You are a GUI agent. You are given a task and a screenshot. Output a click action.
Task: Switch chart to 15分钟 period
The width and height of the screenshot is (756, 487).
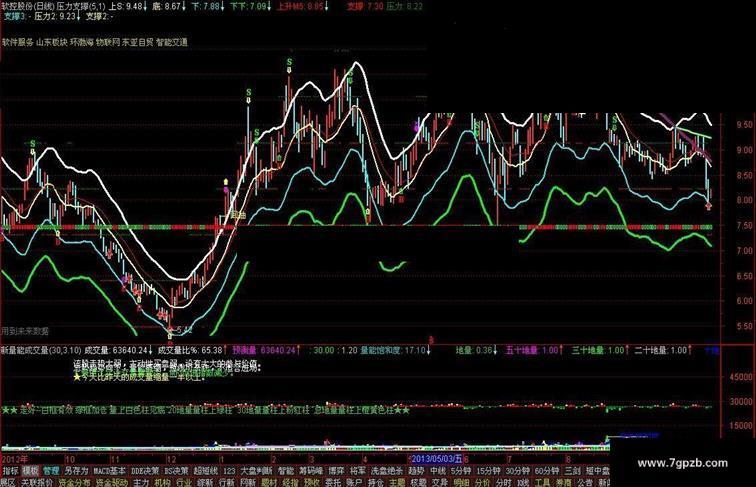488,471
